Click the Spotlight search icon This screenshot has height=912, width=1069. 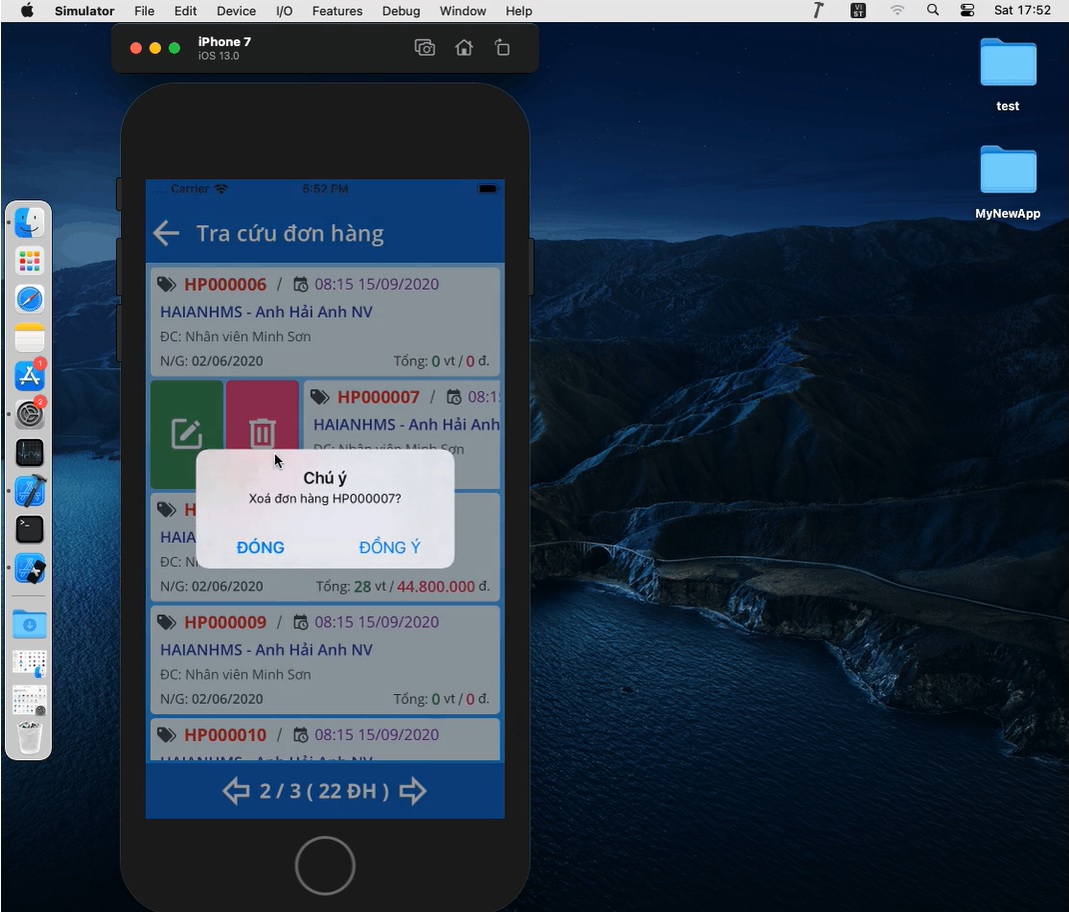[933, 11]
